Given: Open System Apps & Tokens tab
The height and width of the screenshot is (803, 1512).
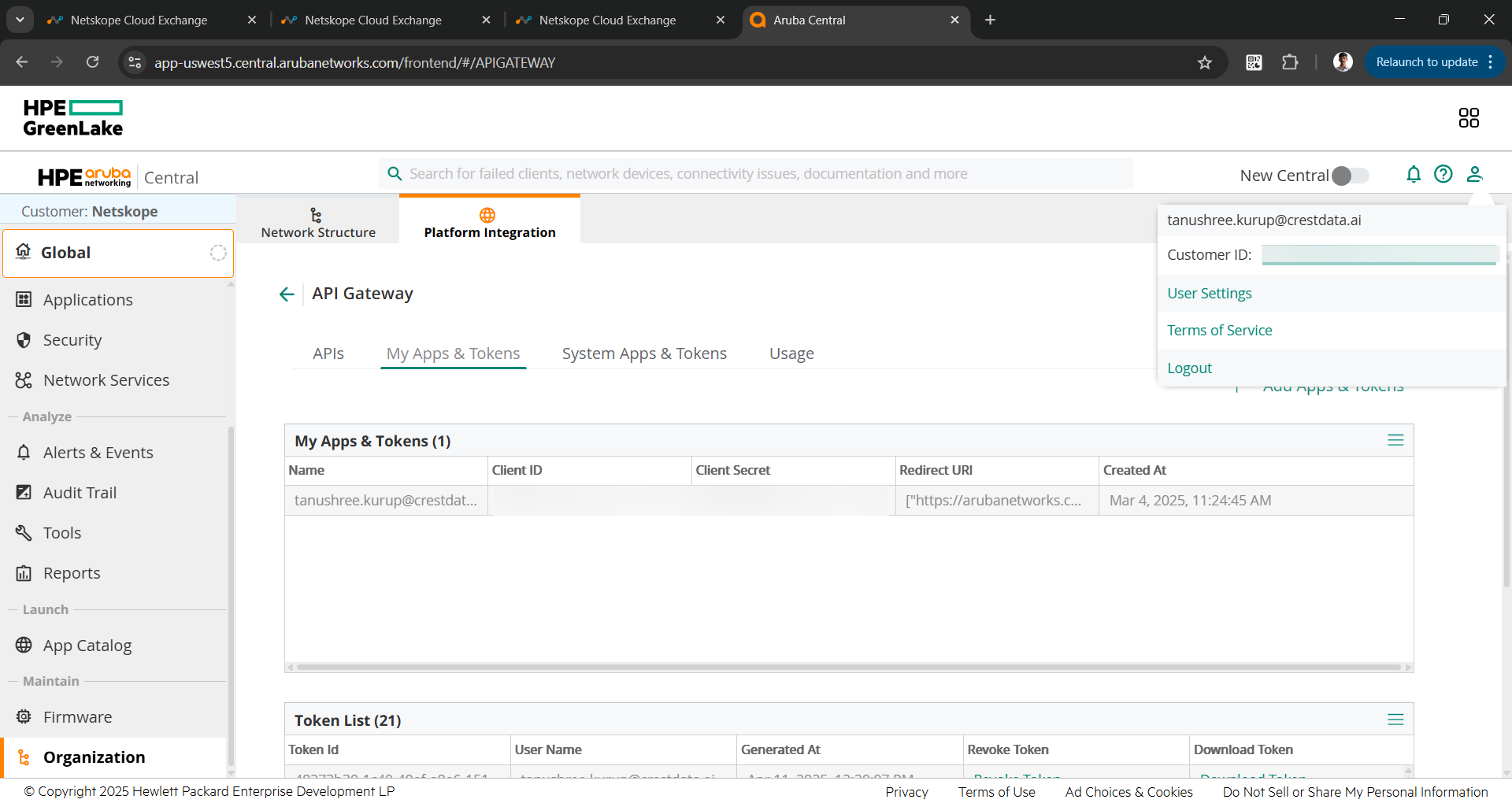Looking at the screenshot, I should point(644,353).
